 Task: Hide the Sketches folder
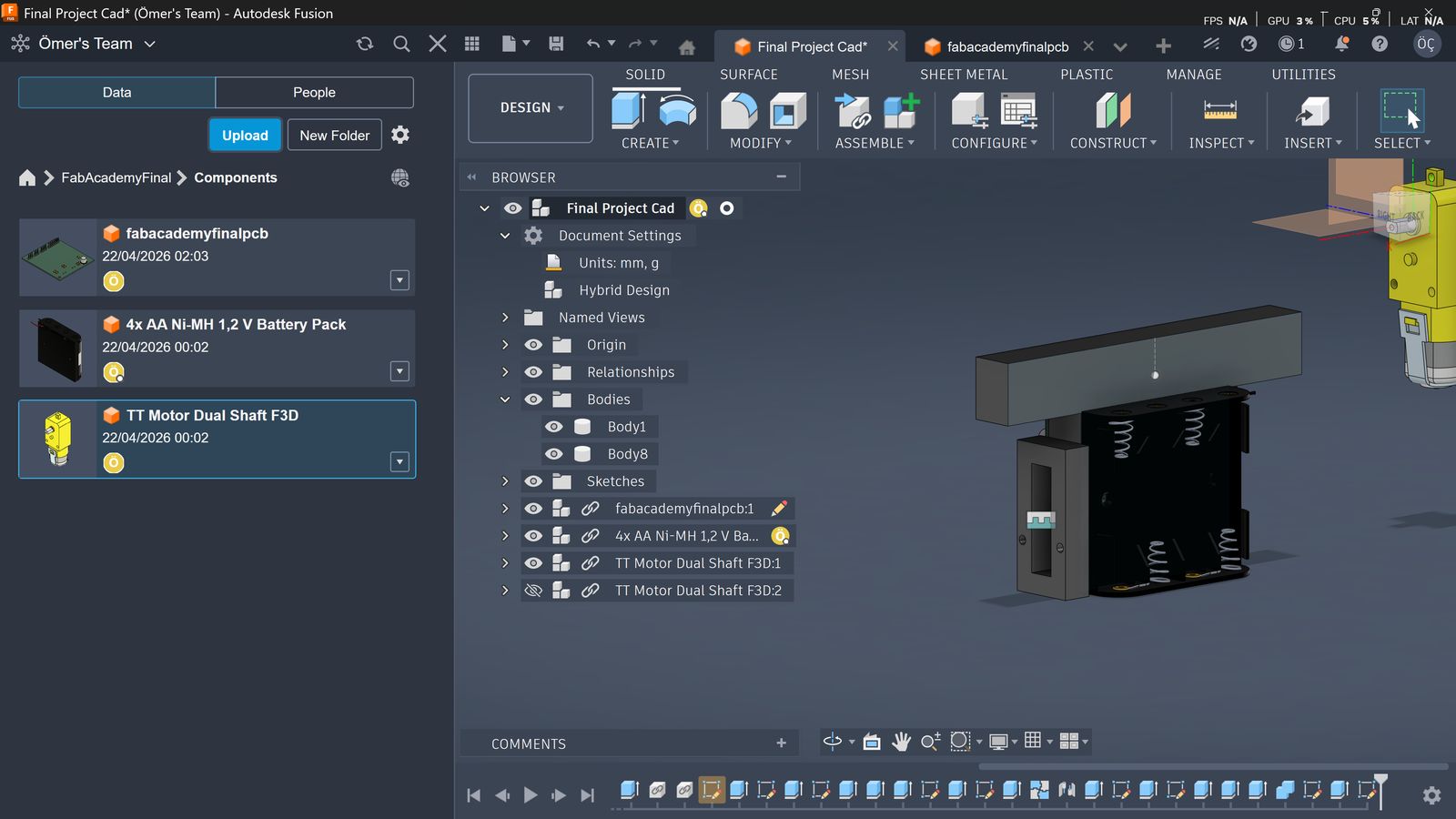pyautogui.click(x=533, y=481)
